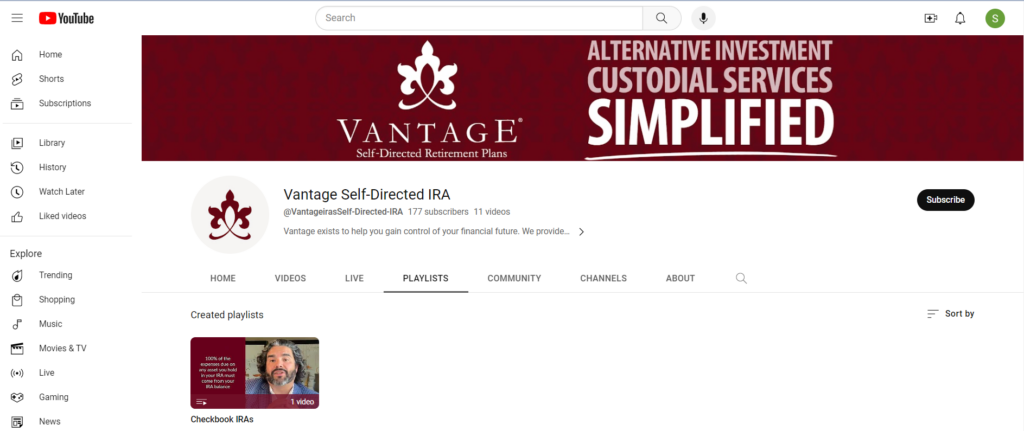Click the playlist queue icon on thumbnail
Image resolution: width=1024 pixels, height=431 pixels.
pyautogui.click(x=201, y=402)
